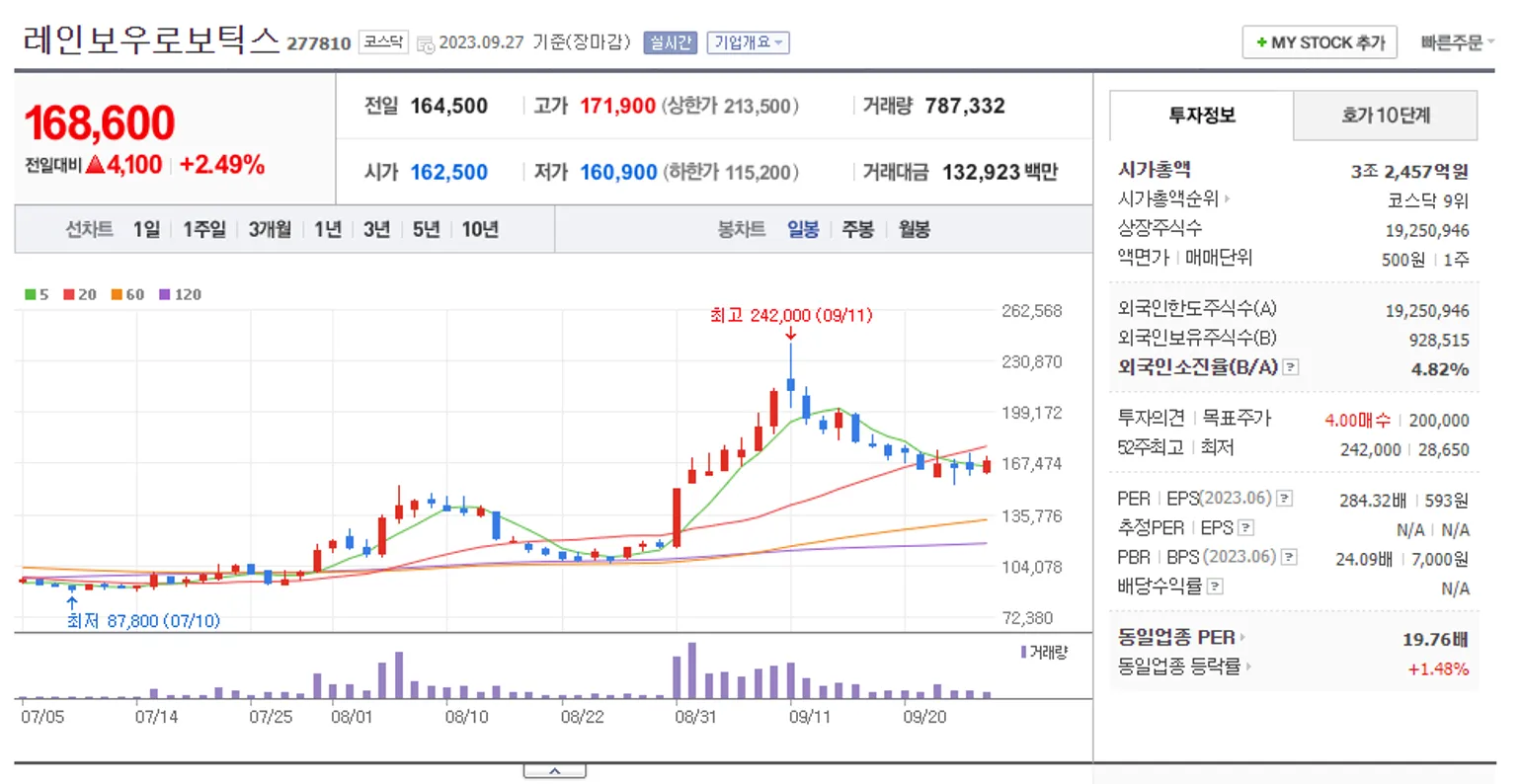This screenshot has width=1520, height=784.
Task: Open the 기업개요 dropdown
Action: (x=748, y=42)
